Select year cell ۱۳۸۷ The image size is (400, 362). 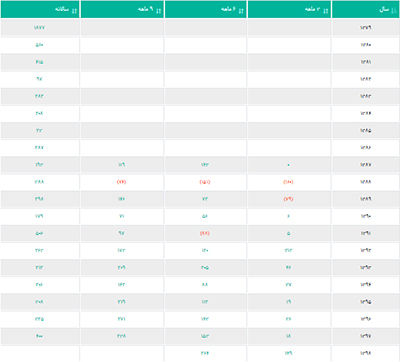tap(366, 165)
